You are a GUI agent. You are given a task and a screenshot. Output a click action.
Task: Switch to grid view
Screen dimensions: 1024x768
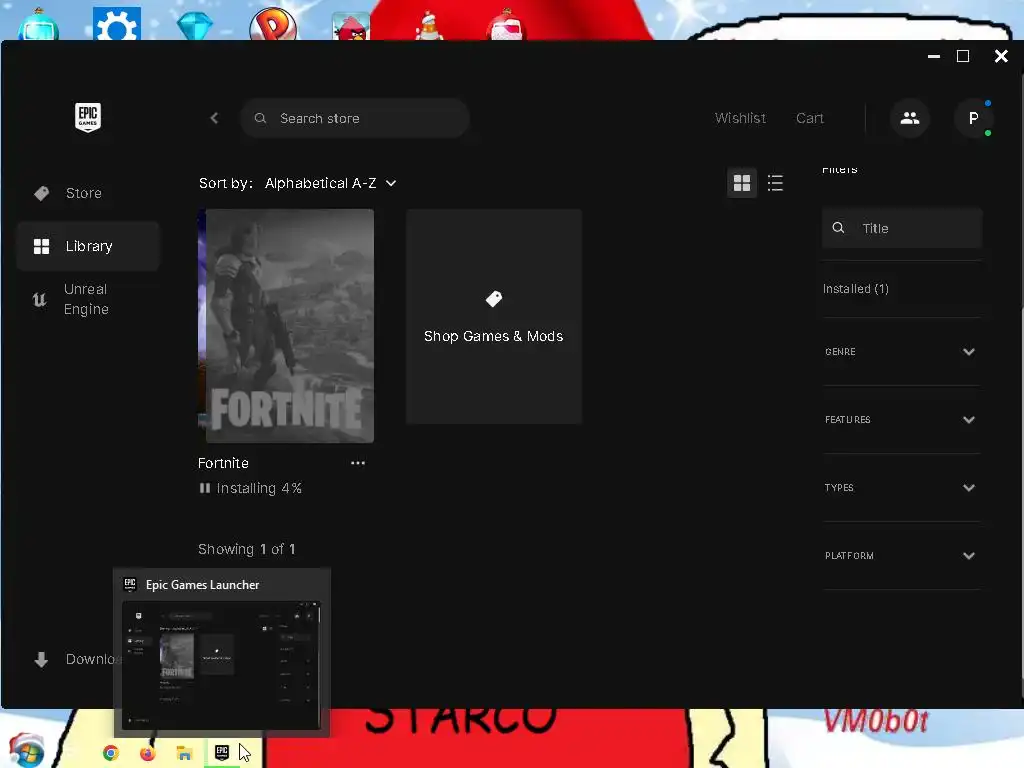tap(742, 183)
